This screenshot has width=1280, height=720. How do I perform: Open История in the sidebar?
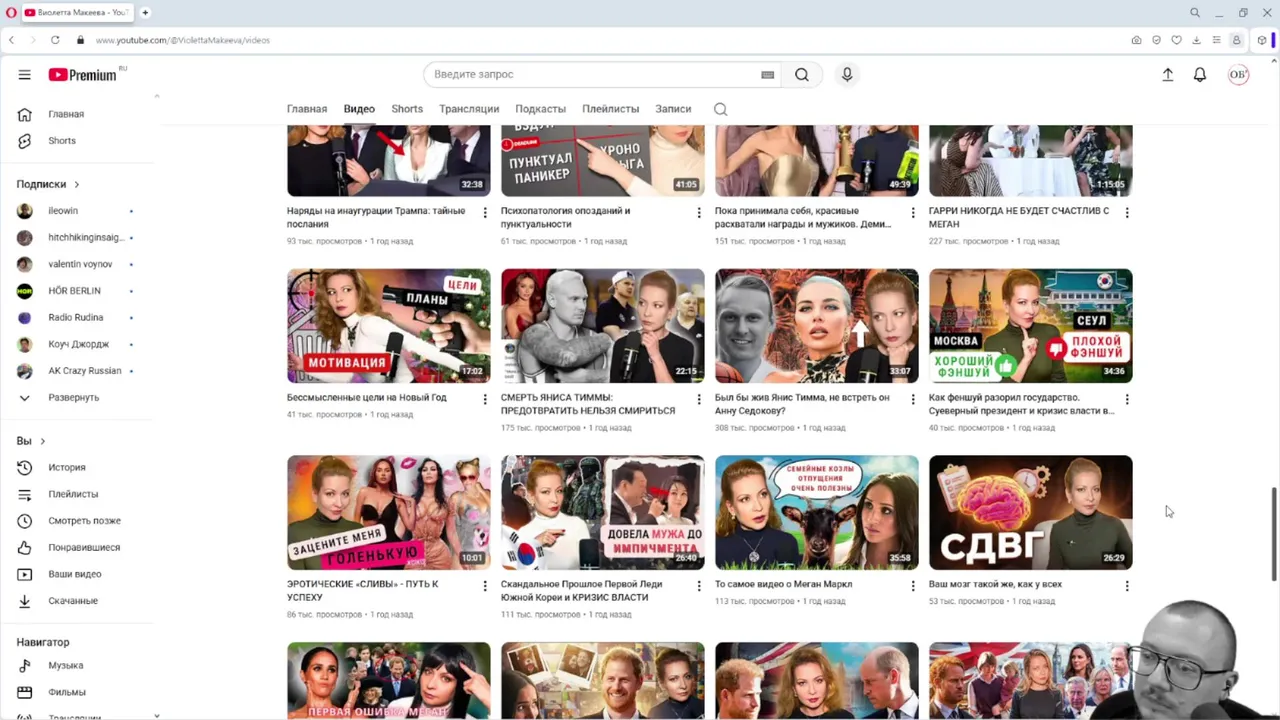click(x=67, y=467)
